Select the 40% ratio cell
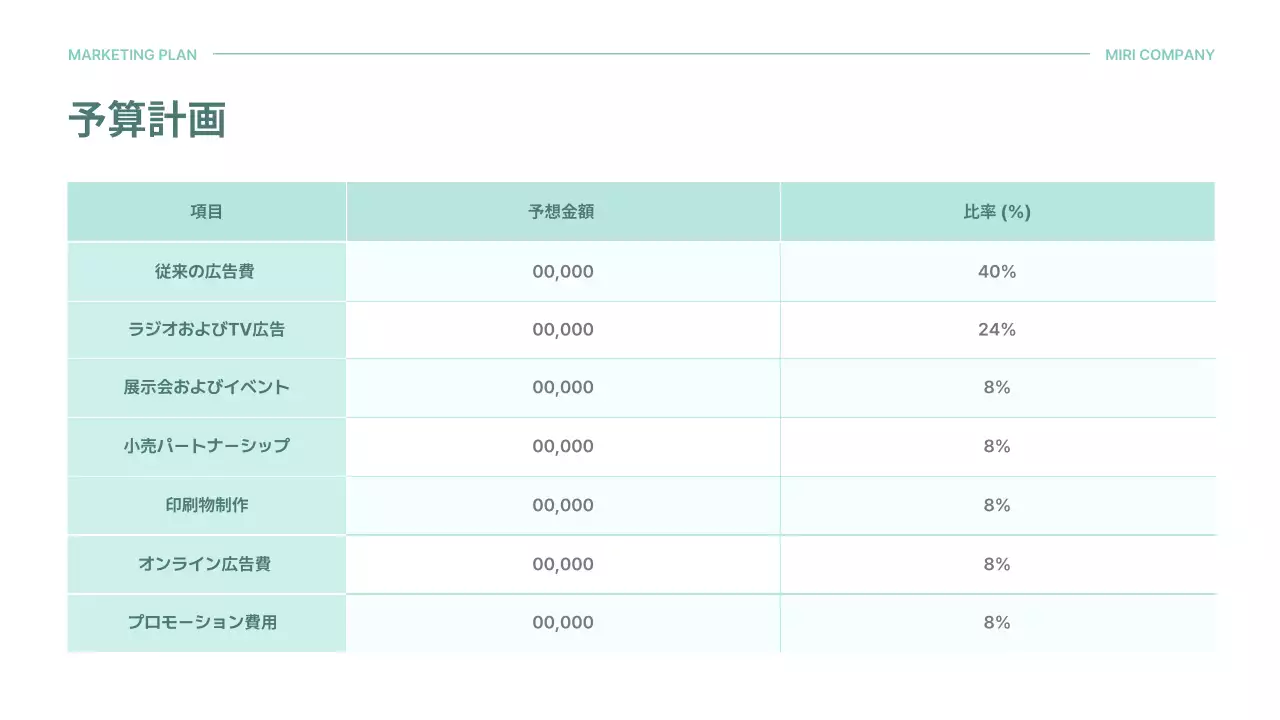This screenshot has height=720, width=1280. pyautogui.click(x=996, y=271)
